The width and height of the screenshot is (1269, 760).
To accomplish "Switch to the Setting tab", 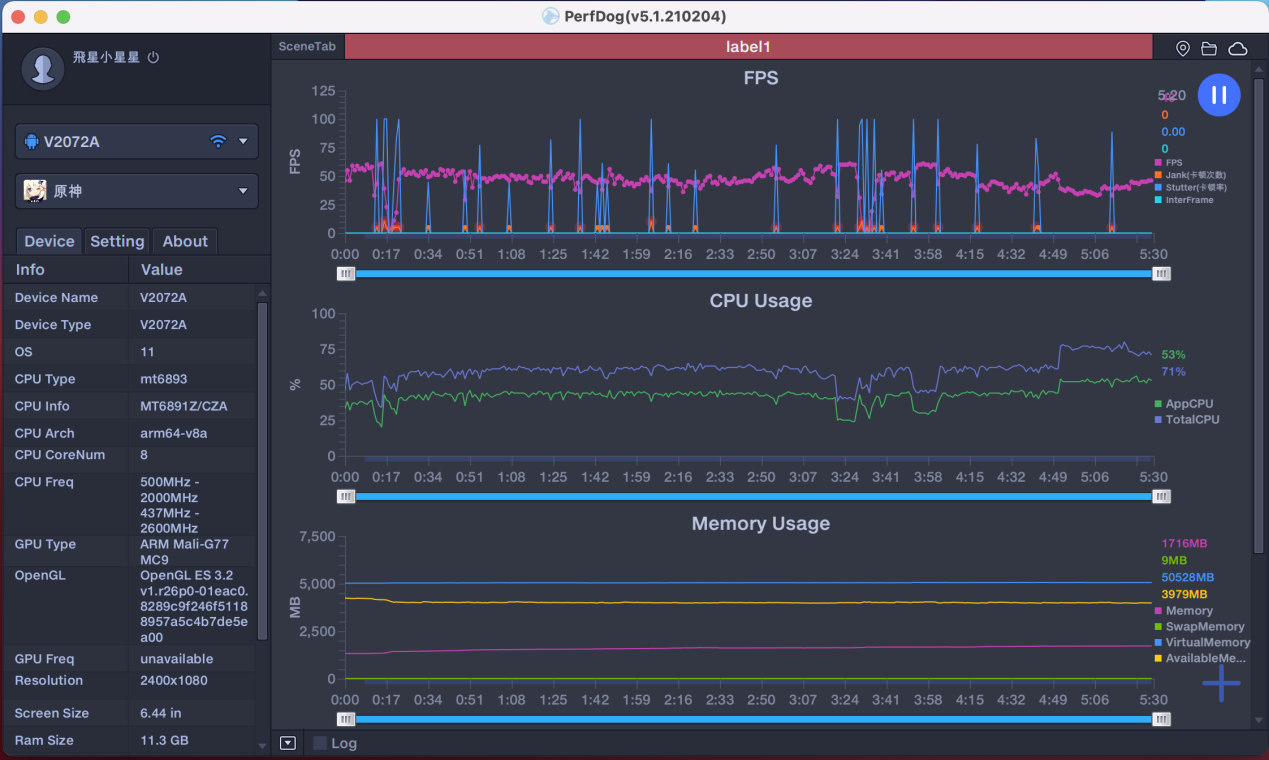I will tap(117, 241).
